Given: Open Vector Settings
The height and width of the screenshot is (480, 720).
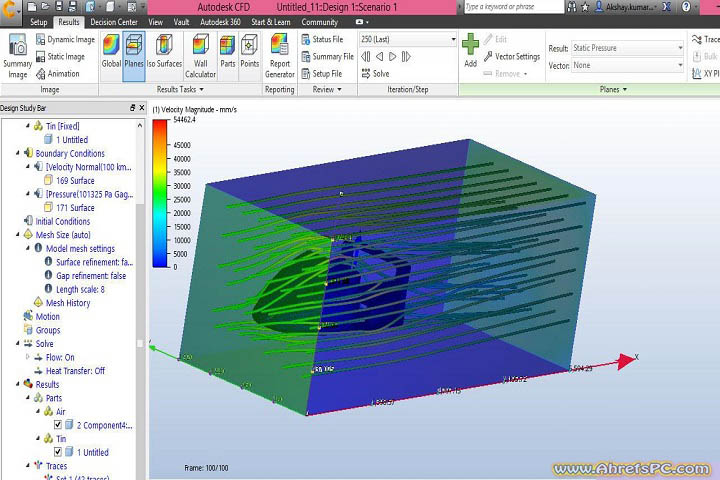Looking at the screenshot, I should coord(512,56).
